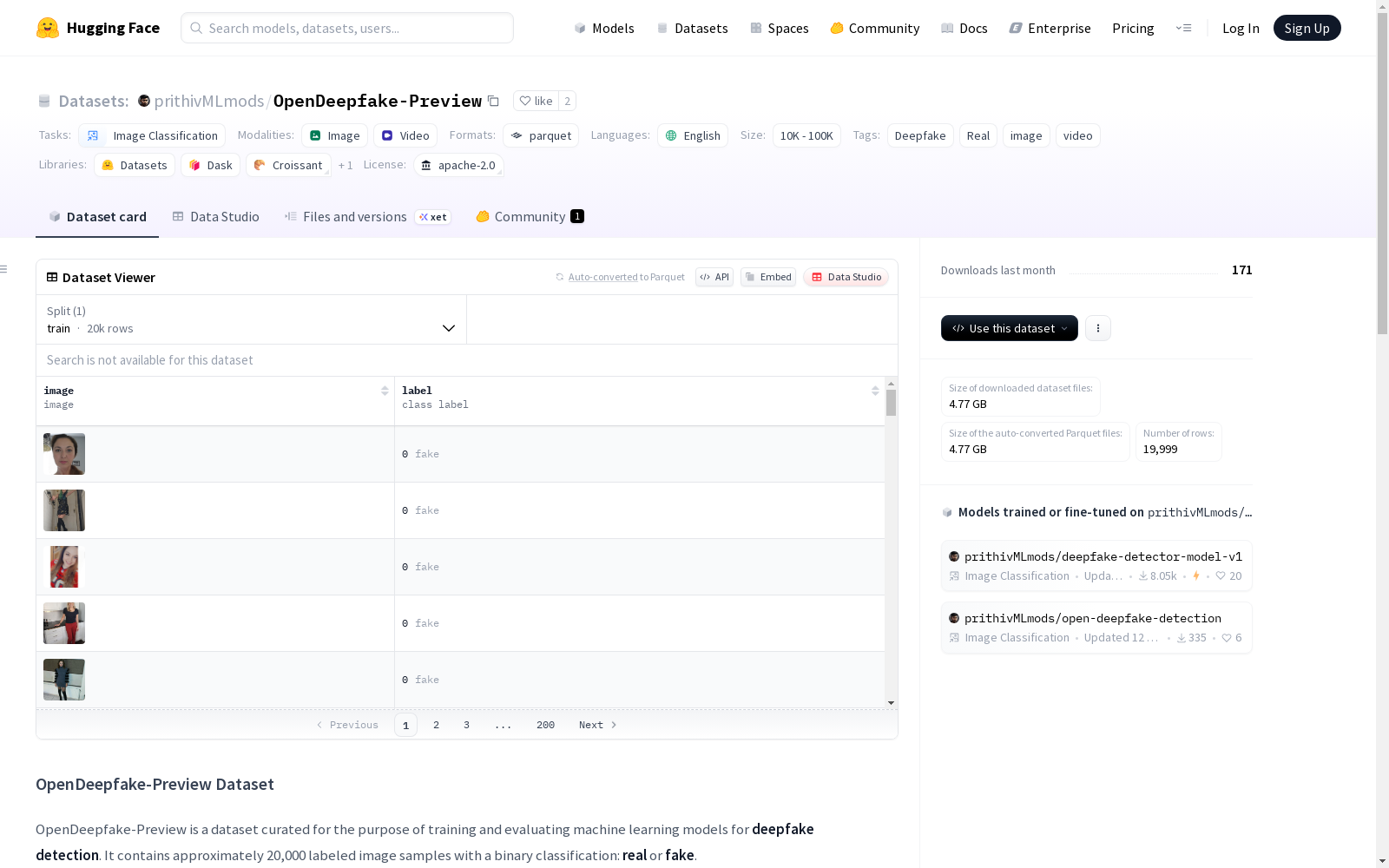Select the Deepfake tag
This screenshot has width=1389, height=868.
point(920,135)
